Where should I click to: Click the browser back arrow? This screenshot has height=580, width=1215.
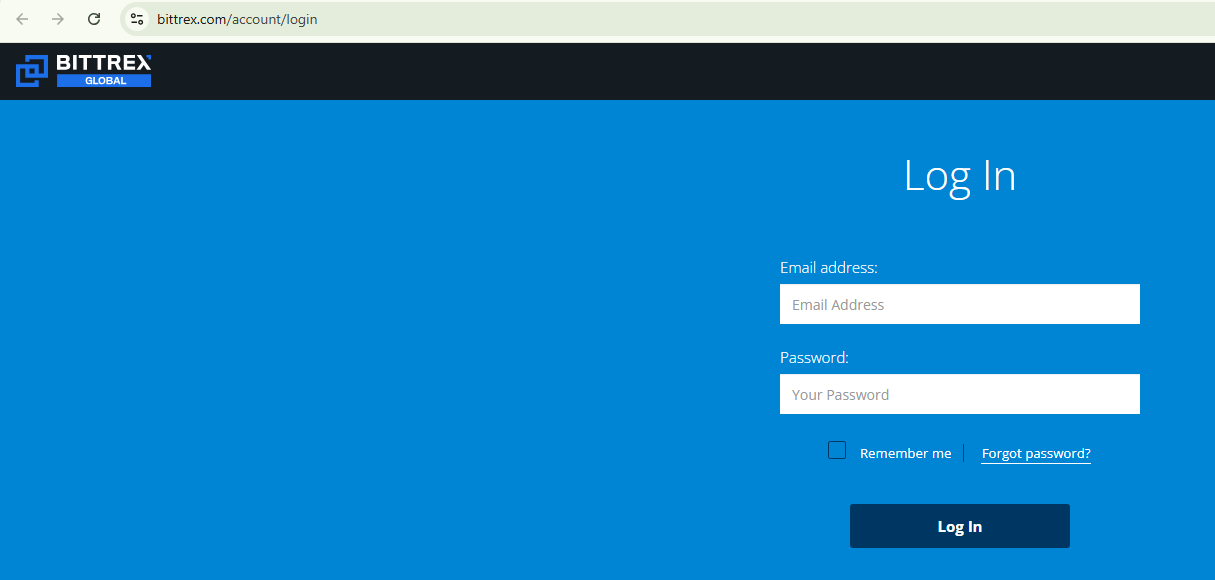22,19
